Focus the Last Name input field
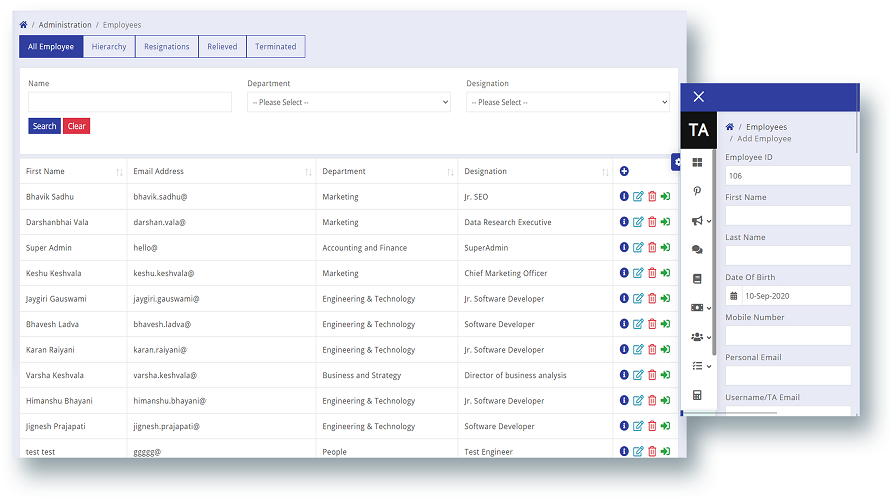Viewport: 890px width, 500px height. tap(788, 255)
